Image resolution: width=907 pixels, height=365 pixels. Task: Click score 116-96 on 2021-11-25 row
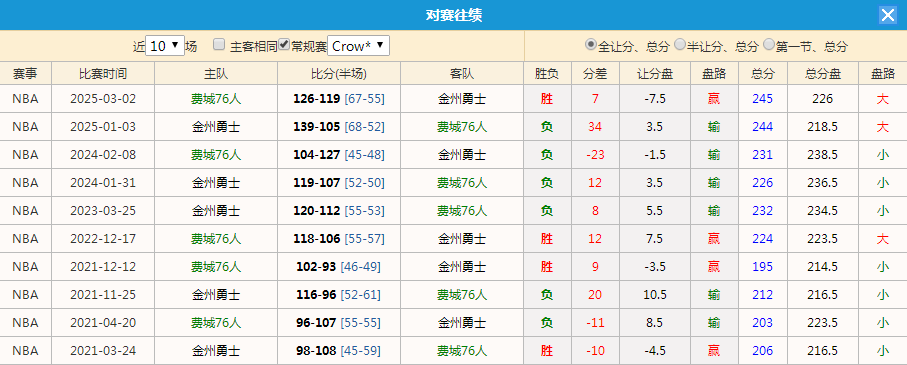click(x=316, y=294)
